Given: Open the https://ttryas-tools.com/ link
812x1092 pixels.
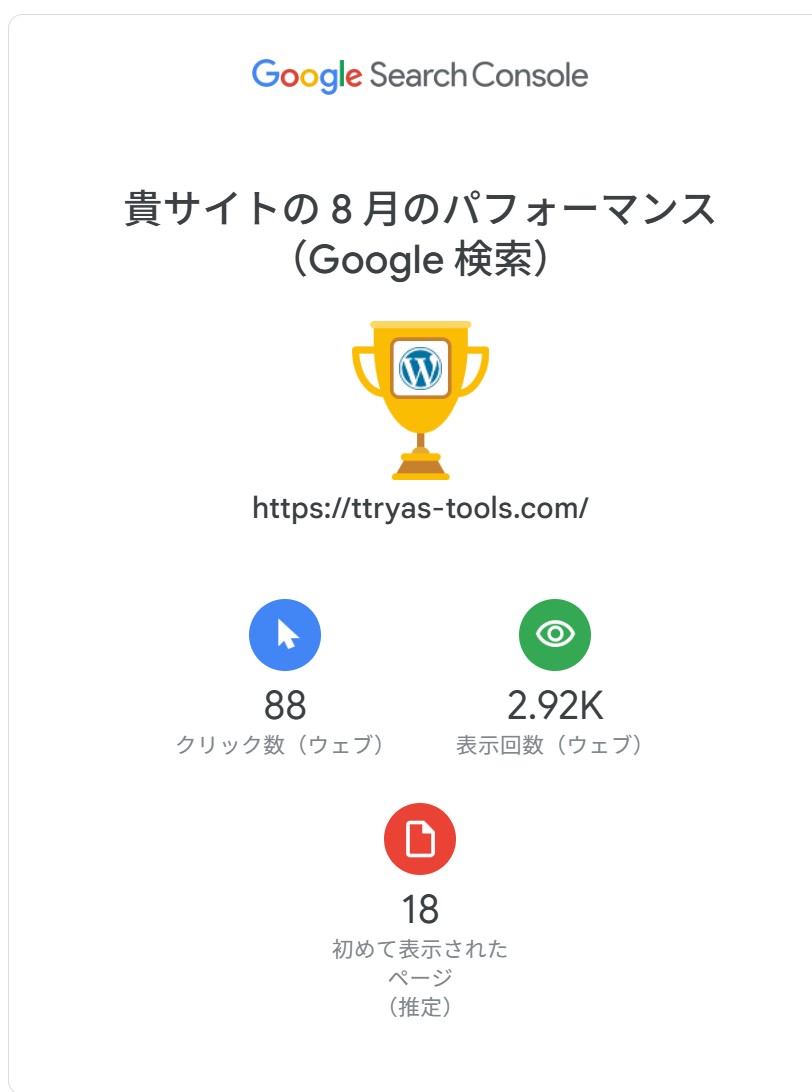Looking at the screenshot, I should tap(420, 508).
